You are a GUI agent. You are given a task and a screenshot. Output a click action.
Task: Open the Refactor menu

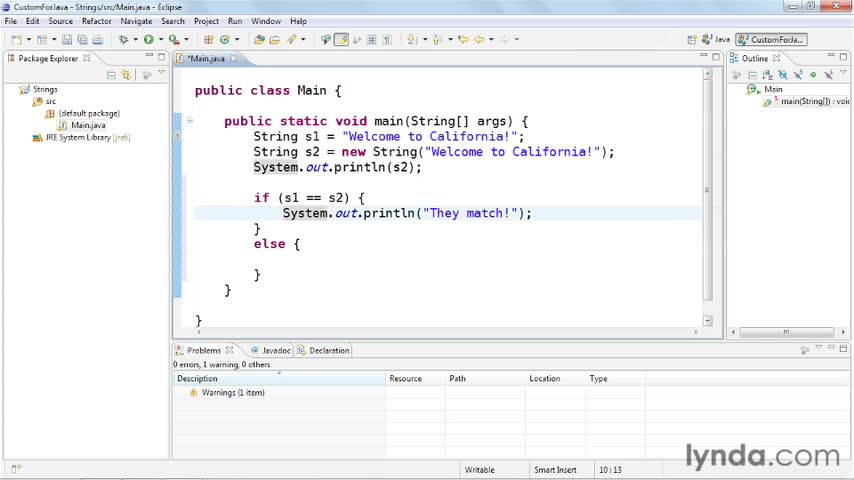click(x=96, y=21)
